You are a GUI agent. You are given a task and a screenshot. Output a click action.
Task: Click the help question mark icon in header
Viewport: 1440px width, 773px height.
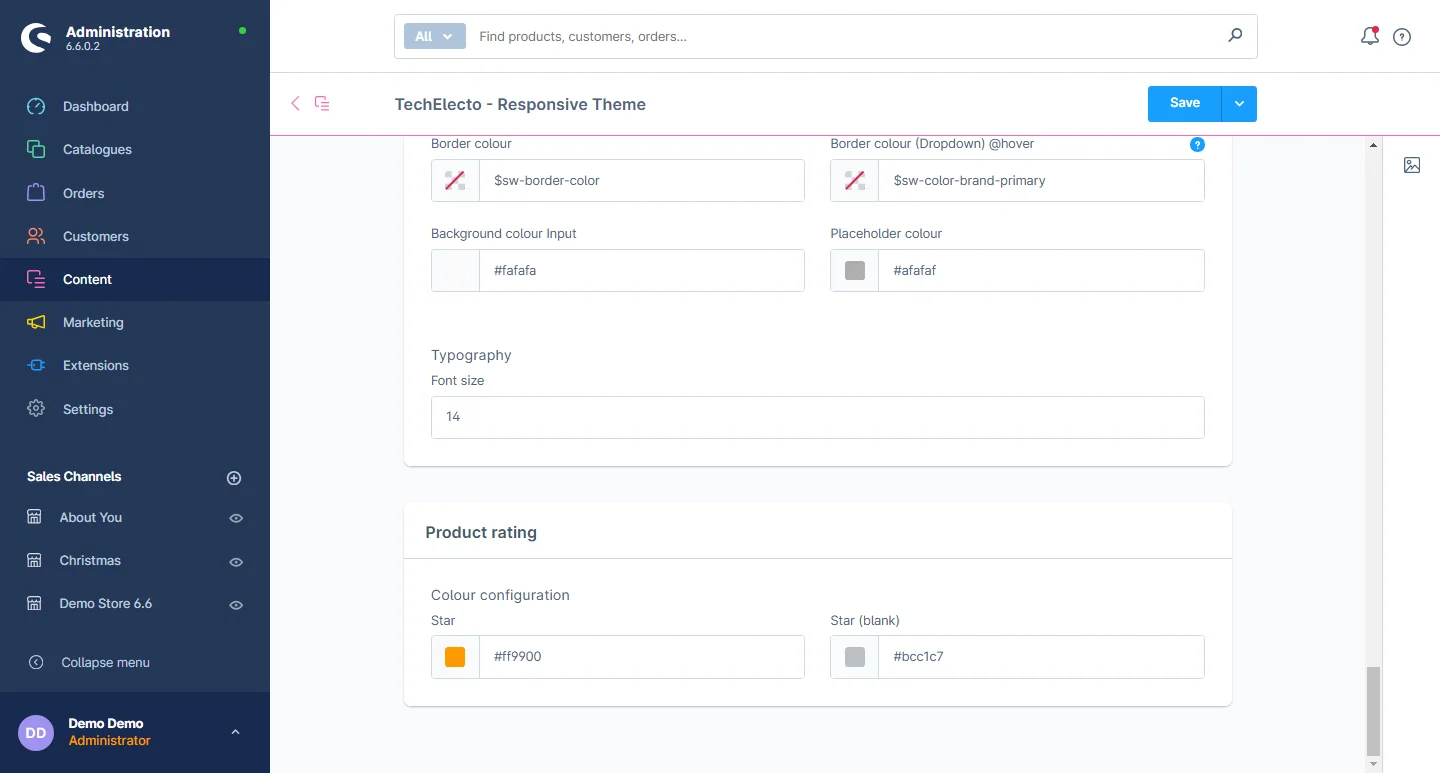pos(1402,37)
